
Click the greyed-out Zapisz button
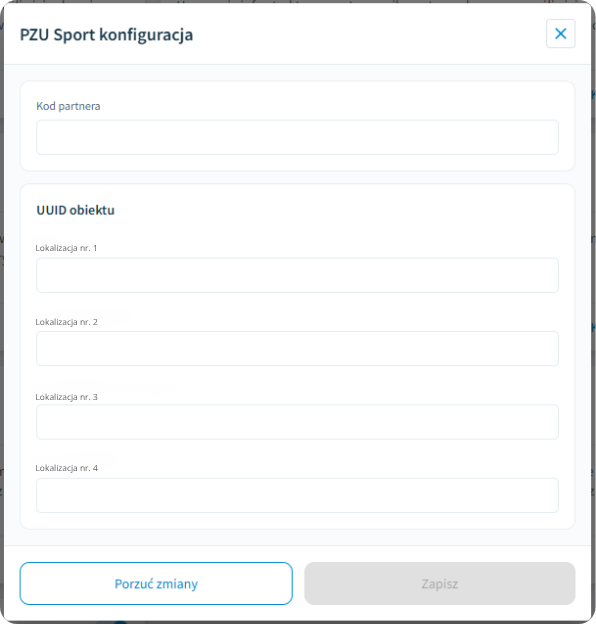440,583
